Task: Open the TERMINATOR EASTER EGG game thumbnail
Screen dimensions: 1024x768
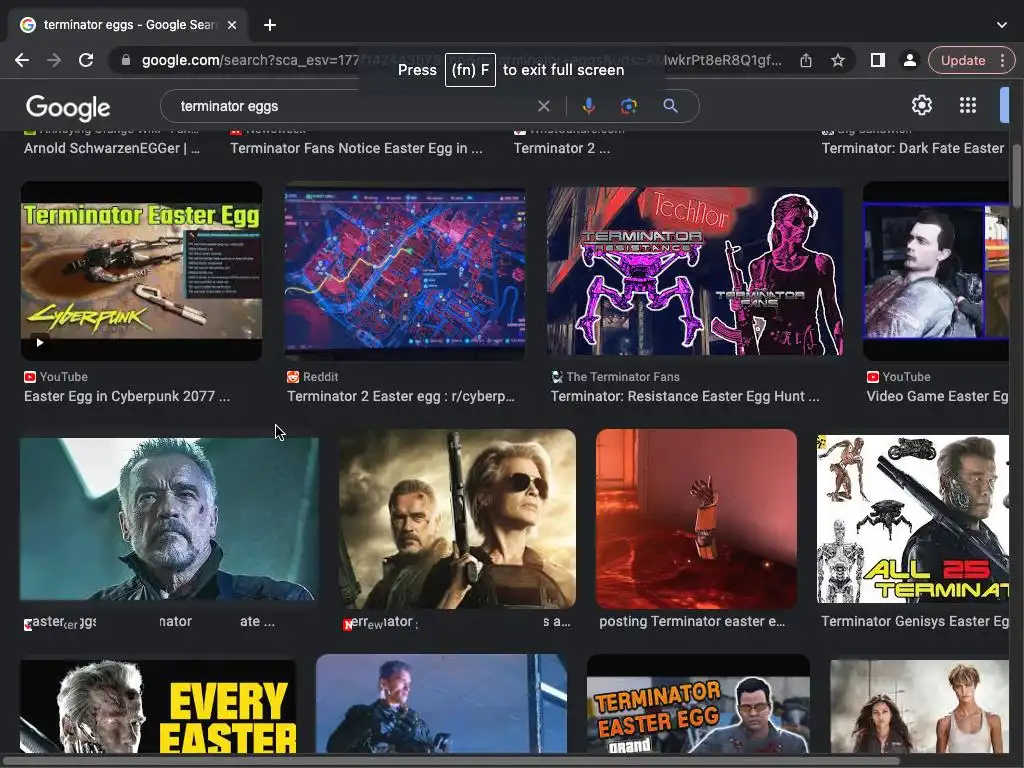Action: (x=698, y=705)
